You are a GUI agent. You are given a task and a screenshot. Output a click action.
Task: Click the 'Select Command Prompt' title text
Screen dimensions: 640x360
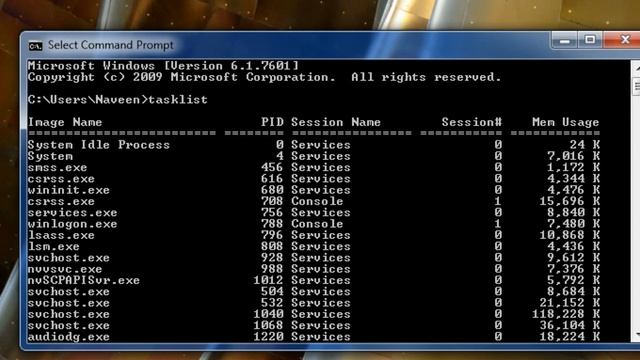[x=111, y=45]
